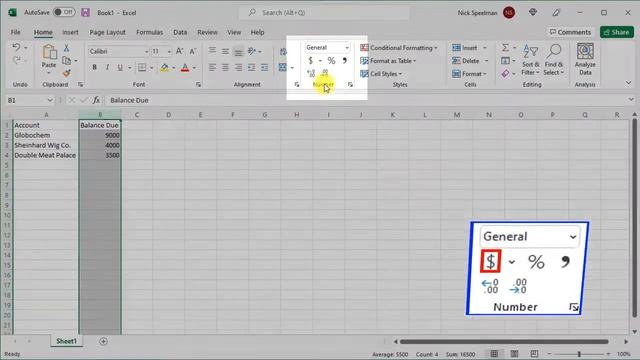Toggle Italic formatting

pyautogui.click(x=107, y=67)
